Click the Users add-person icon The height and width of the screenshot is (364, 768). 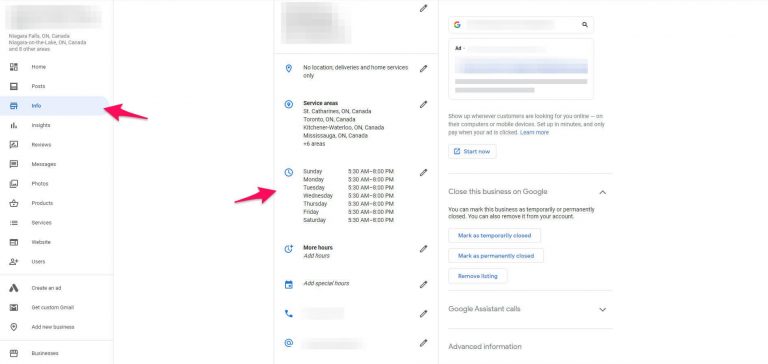click(x=14, y=262)
